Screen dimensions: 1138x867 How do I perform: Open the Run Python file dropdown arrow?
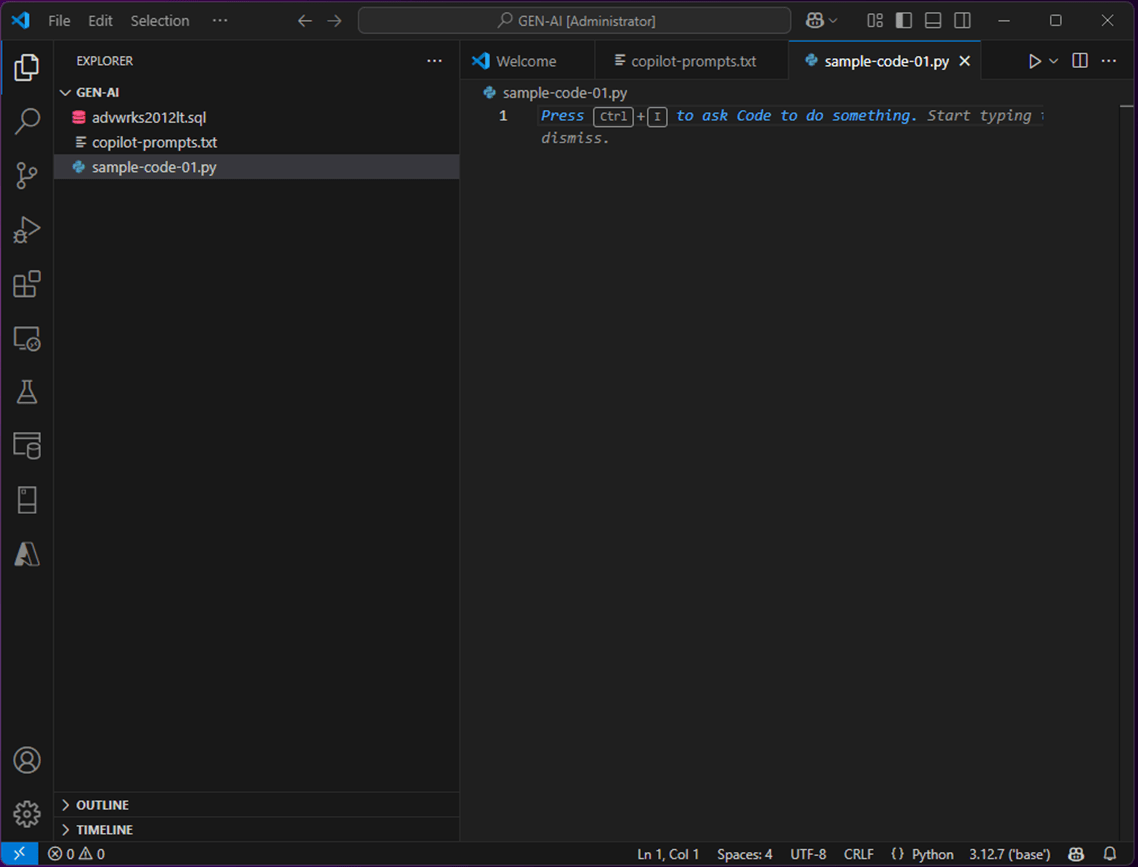pos(1054,61)
